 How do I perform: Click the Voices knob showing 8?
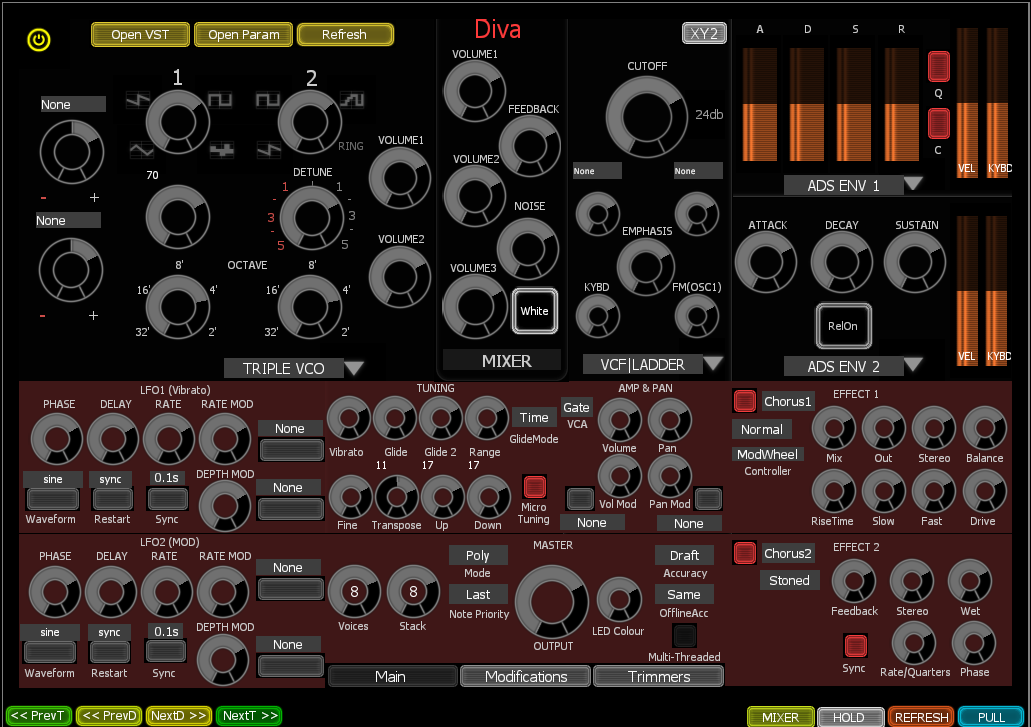point(354,592)
